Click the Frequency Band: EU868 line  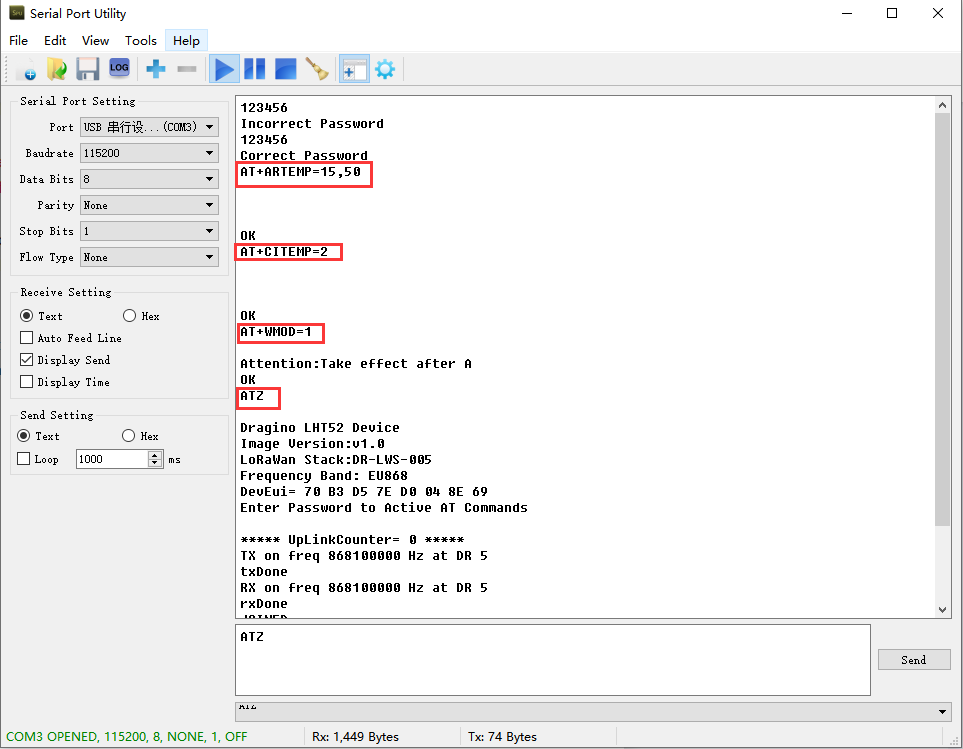point(324,476)
